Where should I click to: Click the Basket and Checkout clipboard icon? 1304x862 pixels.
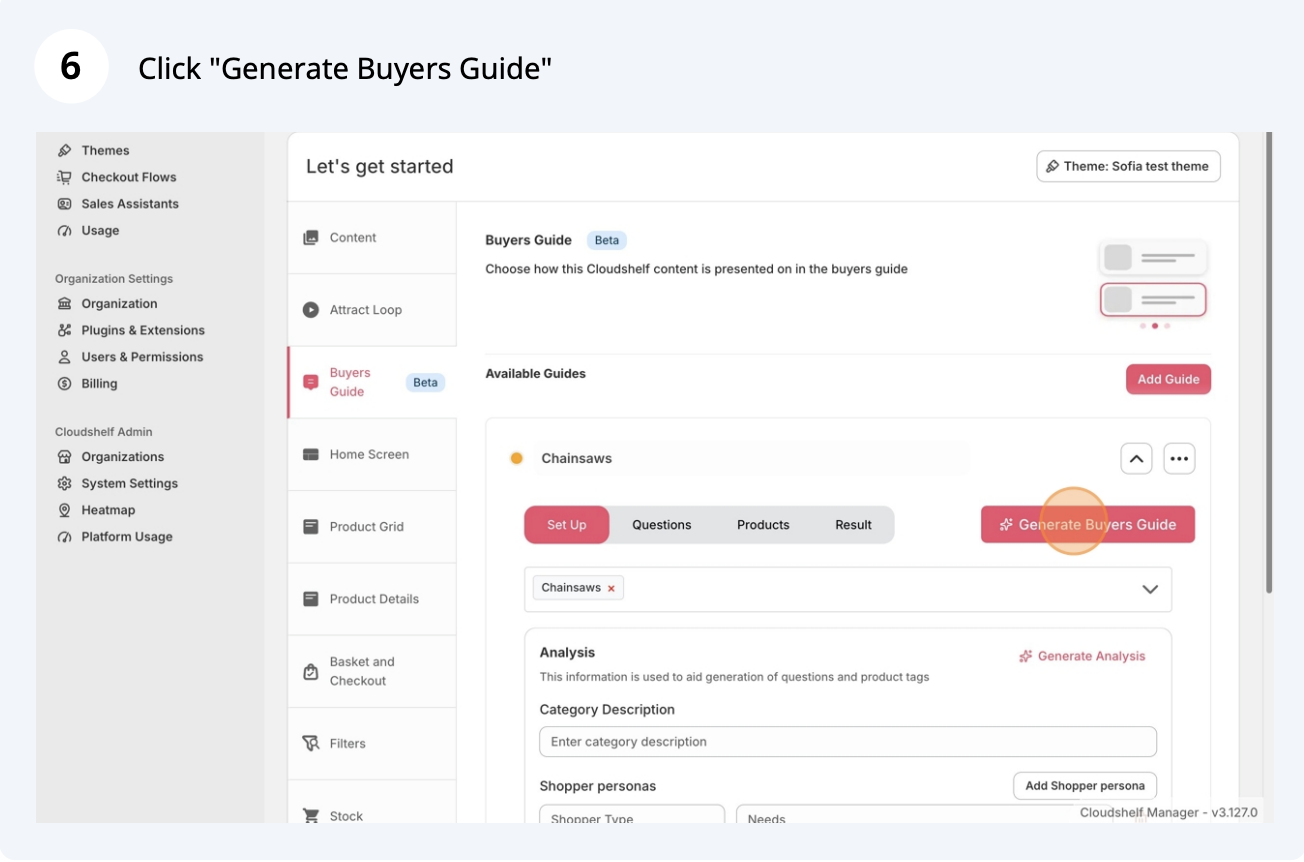(x=311, y=671)
